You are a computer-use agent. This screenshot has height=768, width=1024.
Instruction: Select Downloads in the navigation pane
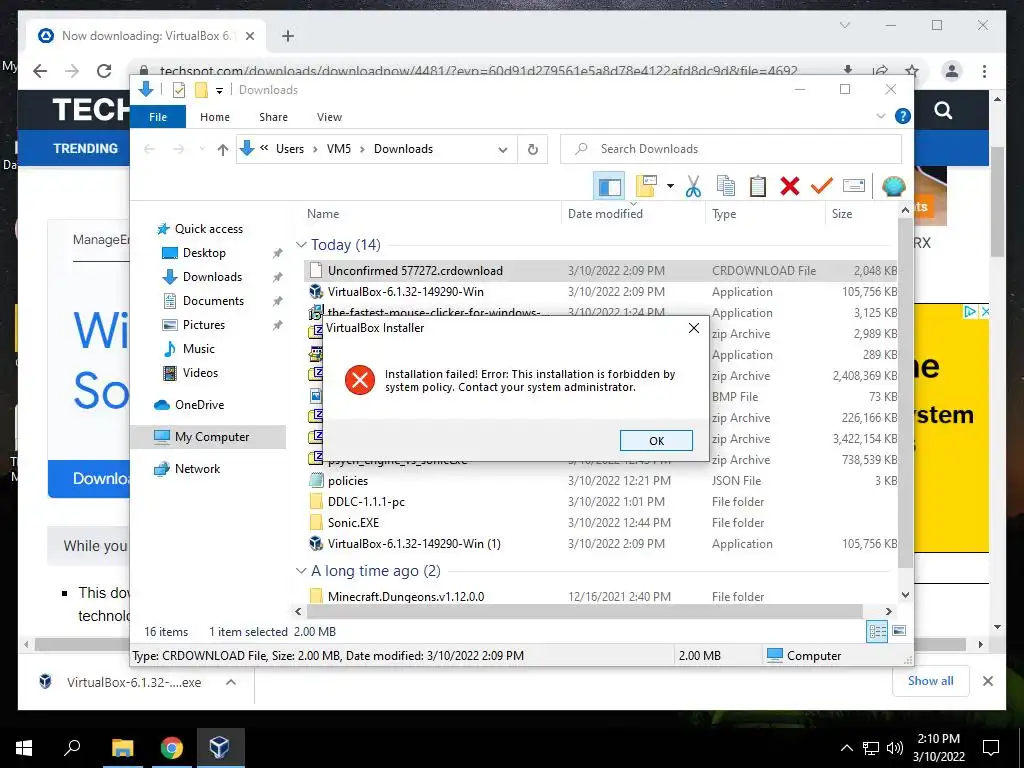212,277
